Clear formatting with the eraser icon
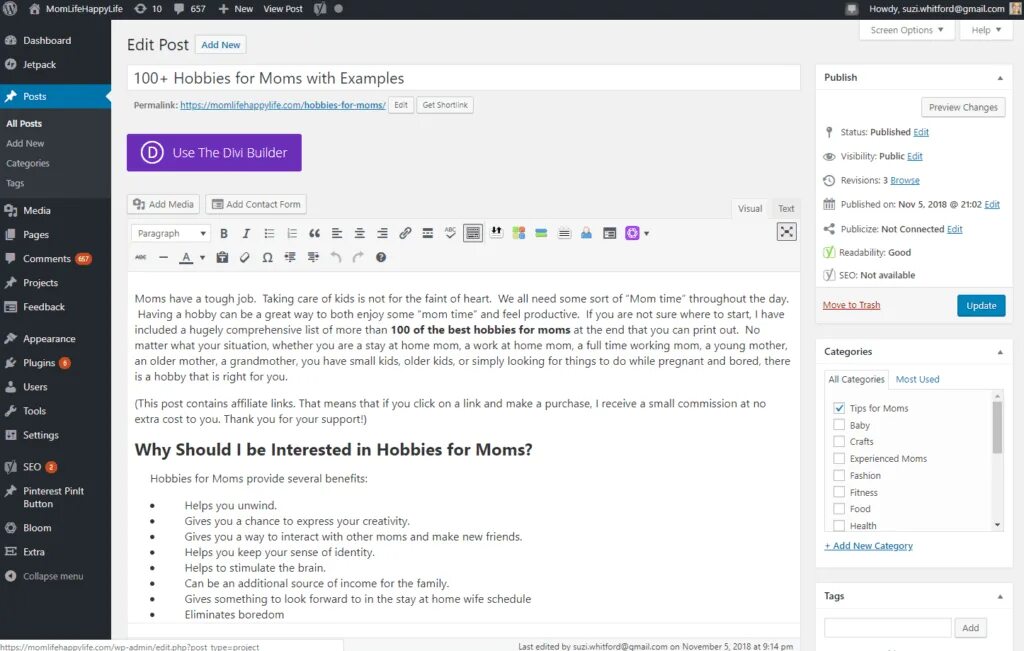 pyautogui.click(x=245, y=257)
